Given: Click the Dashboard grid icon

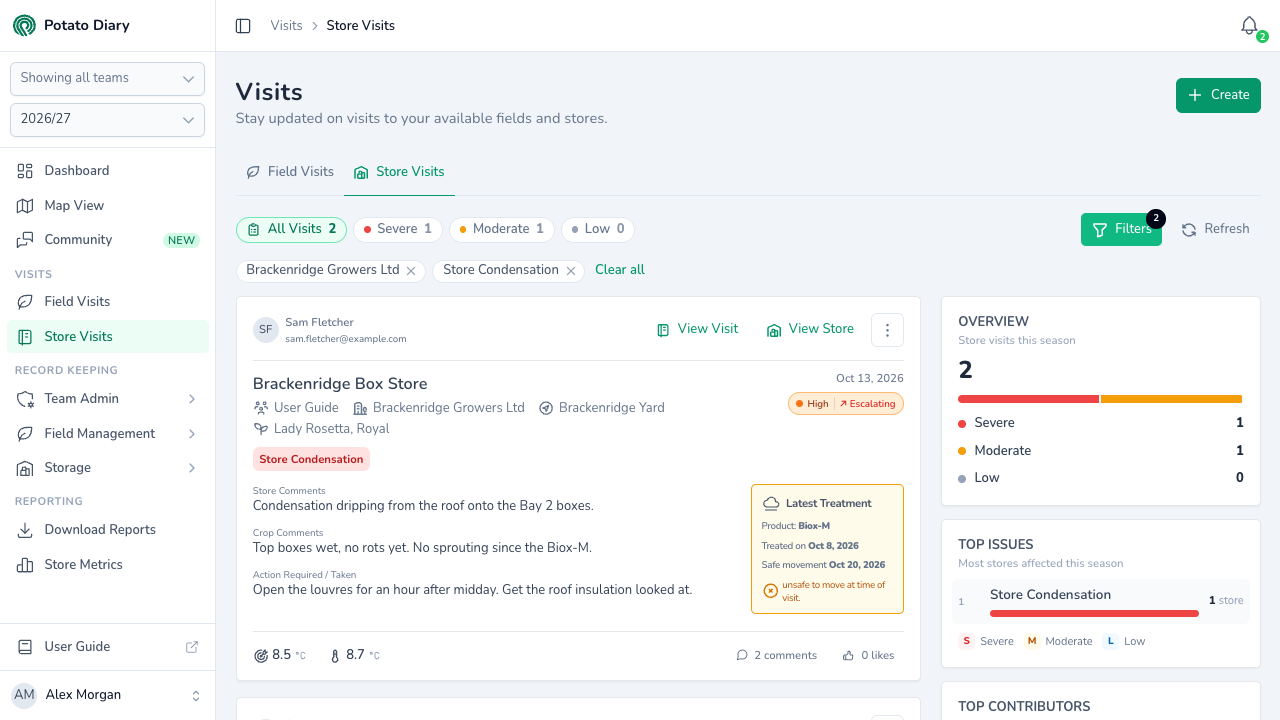Looking at the screenshot, I should 25,171.
